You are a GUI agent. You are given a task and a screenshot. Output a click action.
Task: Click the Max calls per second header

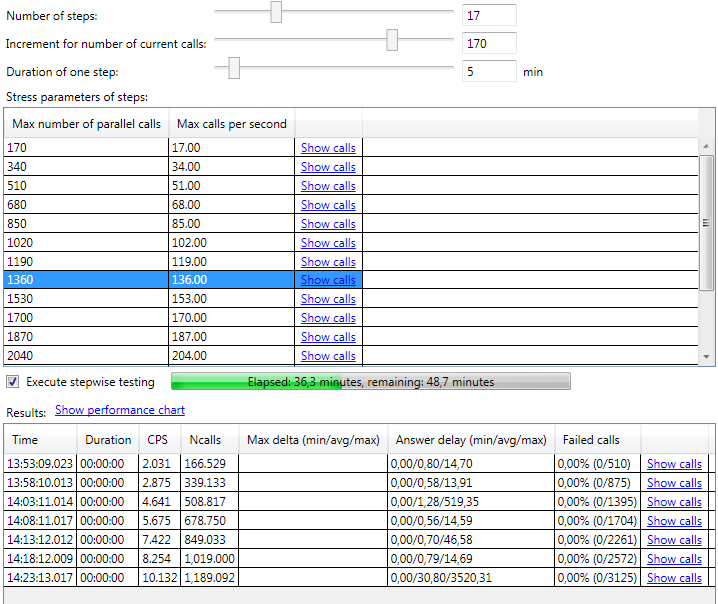pos(232,124)
